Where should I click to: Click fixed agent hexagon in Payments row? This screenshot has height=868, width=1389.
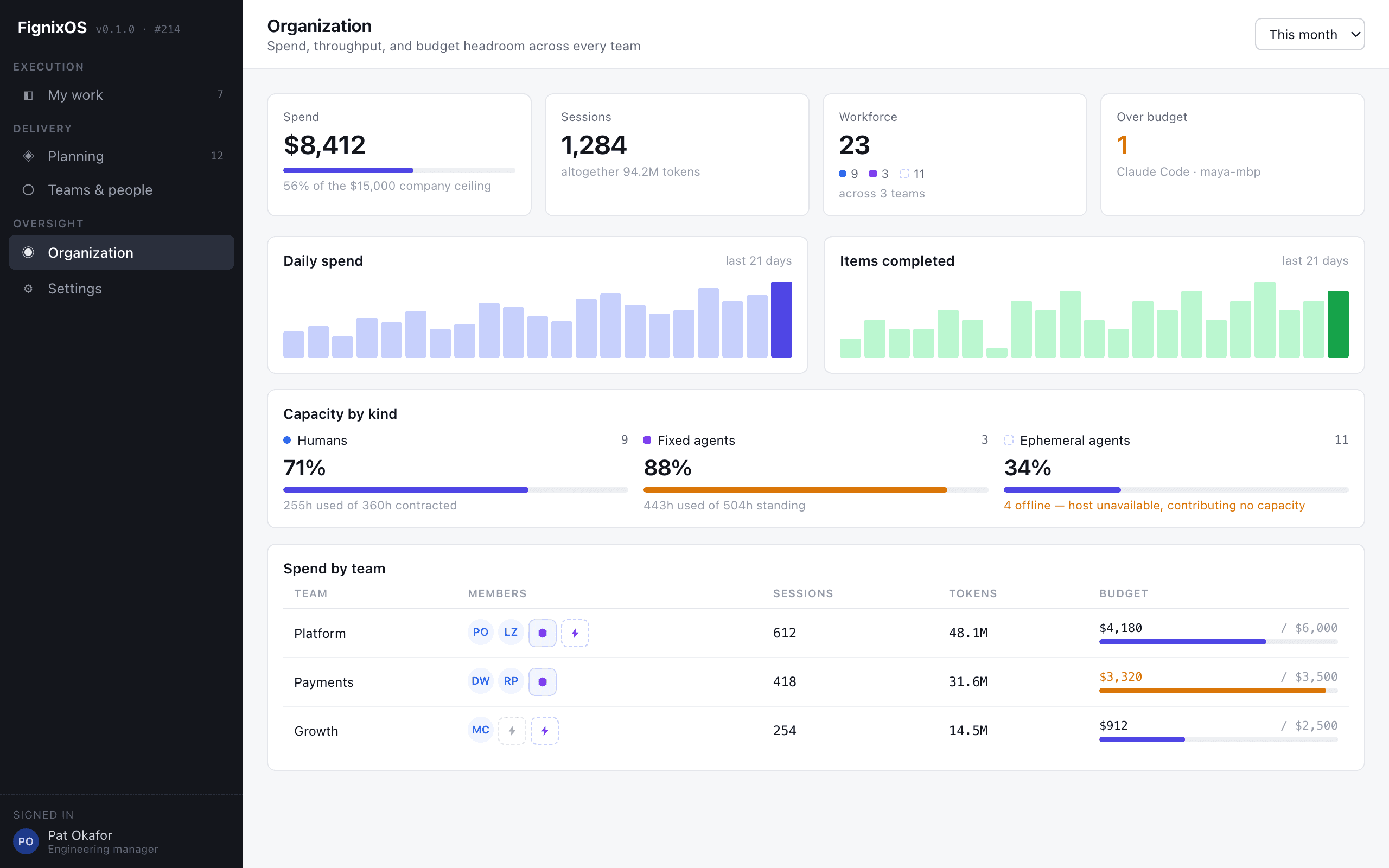point(543,682)
